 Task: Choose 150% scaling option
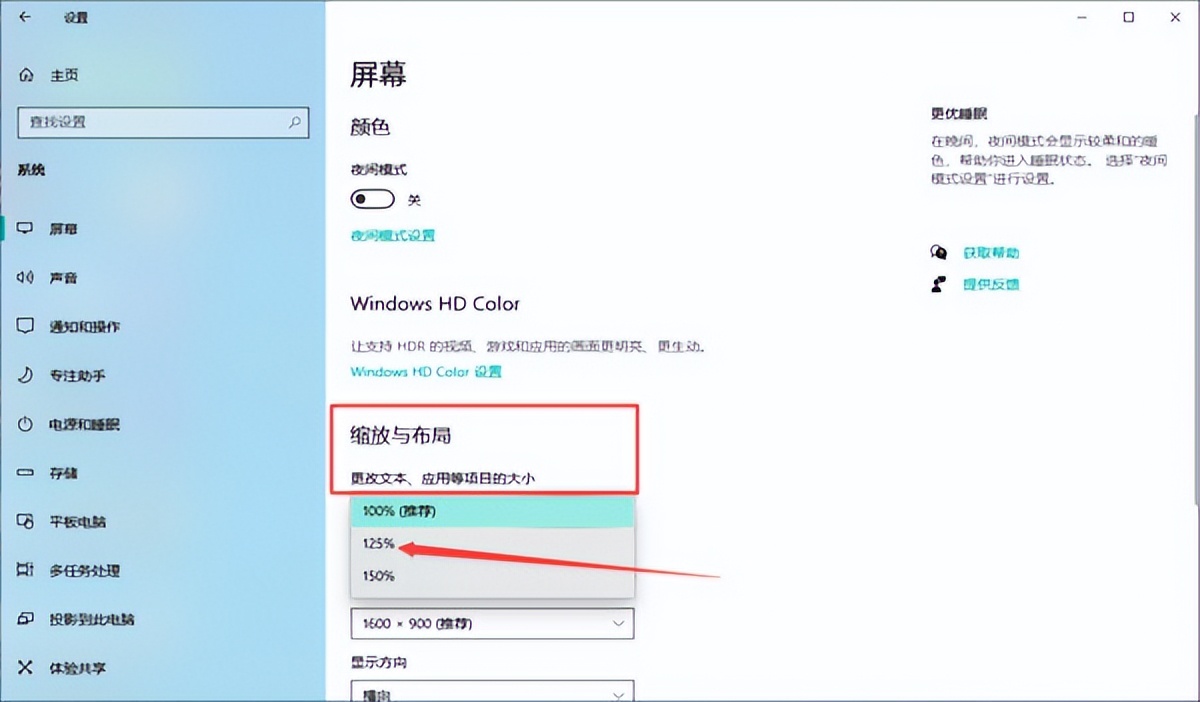[x=492, y=576]
